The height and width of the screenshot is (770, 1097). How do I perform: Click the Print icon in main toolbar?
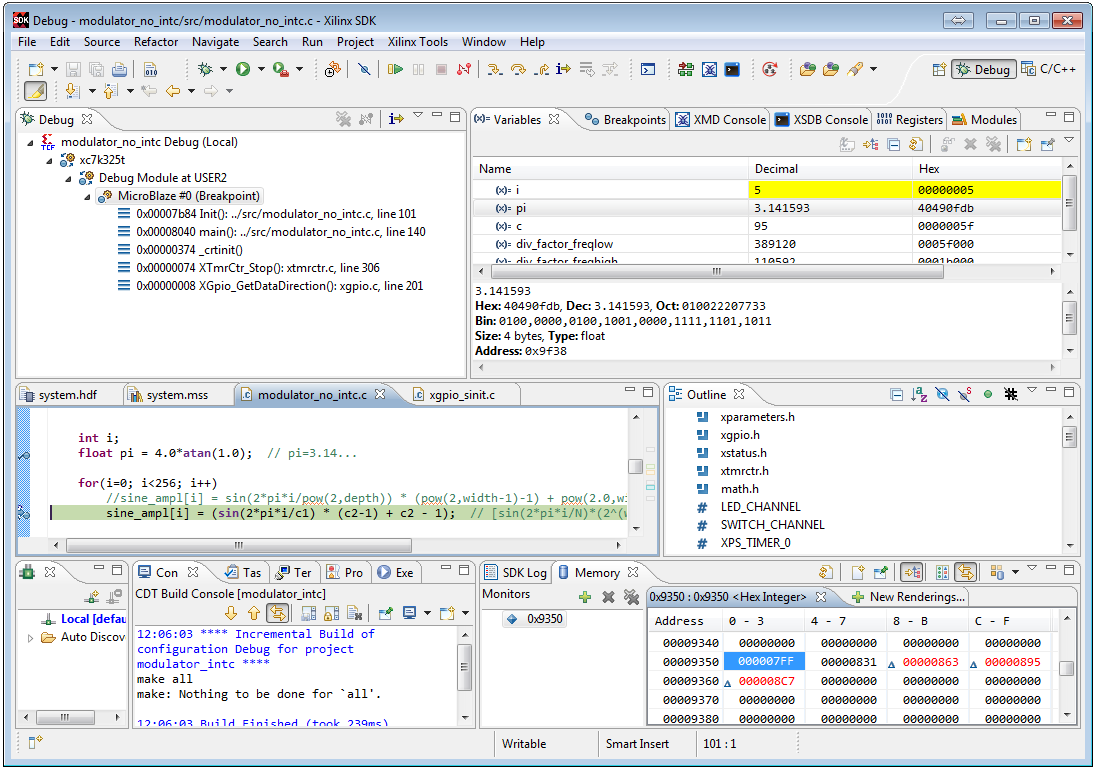(120, 69)
